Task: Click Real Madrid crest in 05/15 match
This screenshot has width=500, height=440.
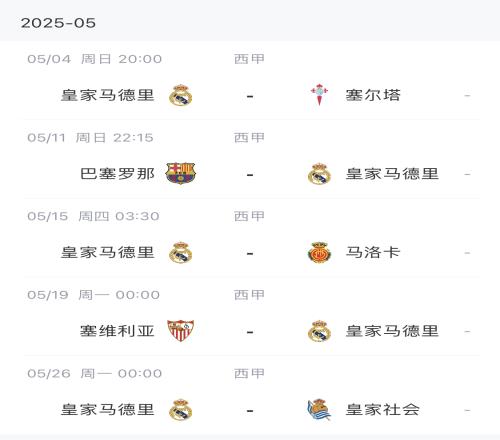Action: point(181,253)
